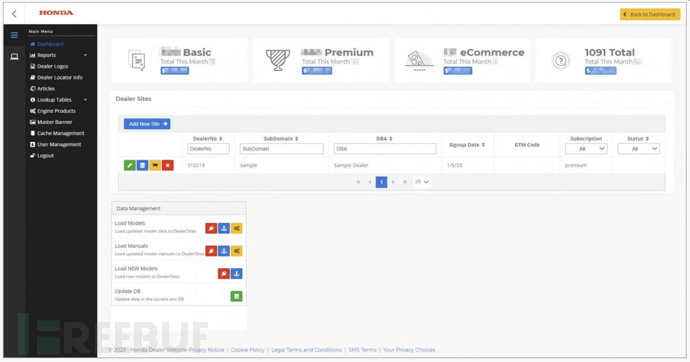
Task: Toggle the hamburger menu in the sidebar
Action: coord(15,35)
